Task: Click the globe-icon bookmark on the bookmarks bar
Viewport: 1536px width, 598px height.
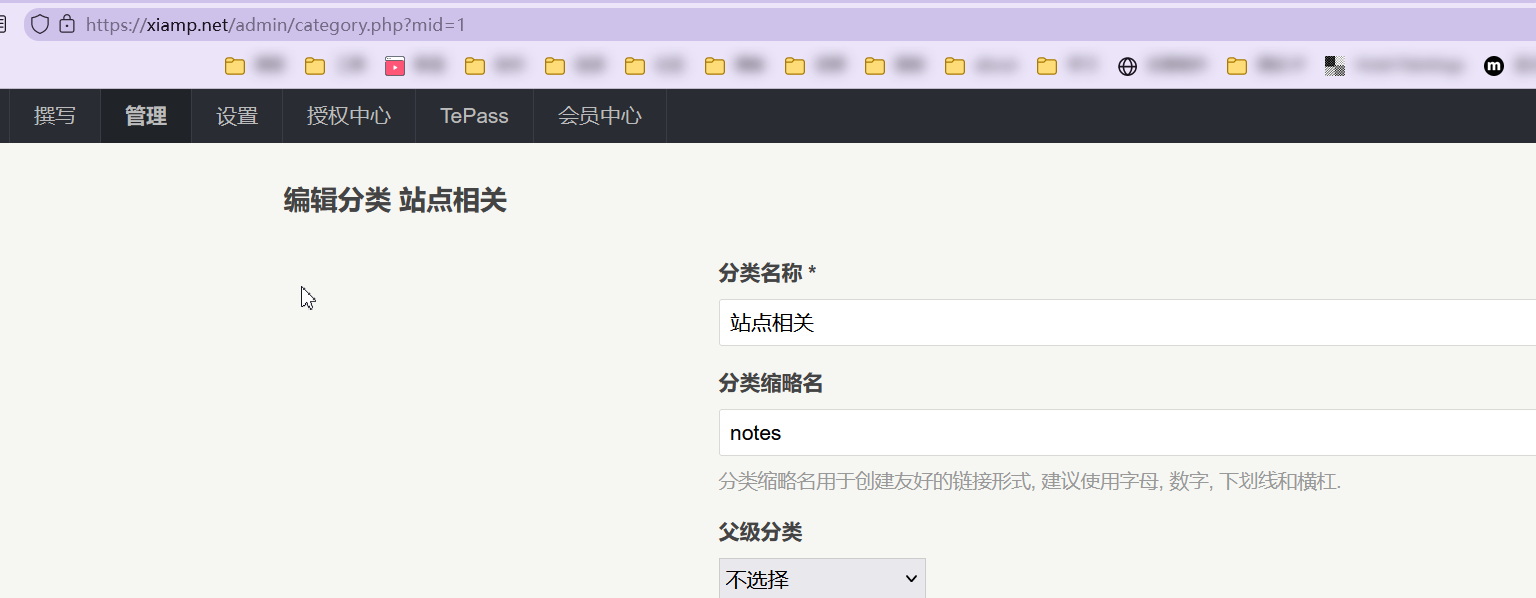Action: 1128,65
